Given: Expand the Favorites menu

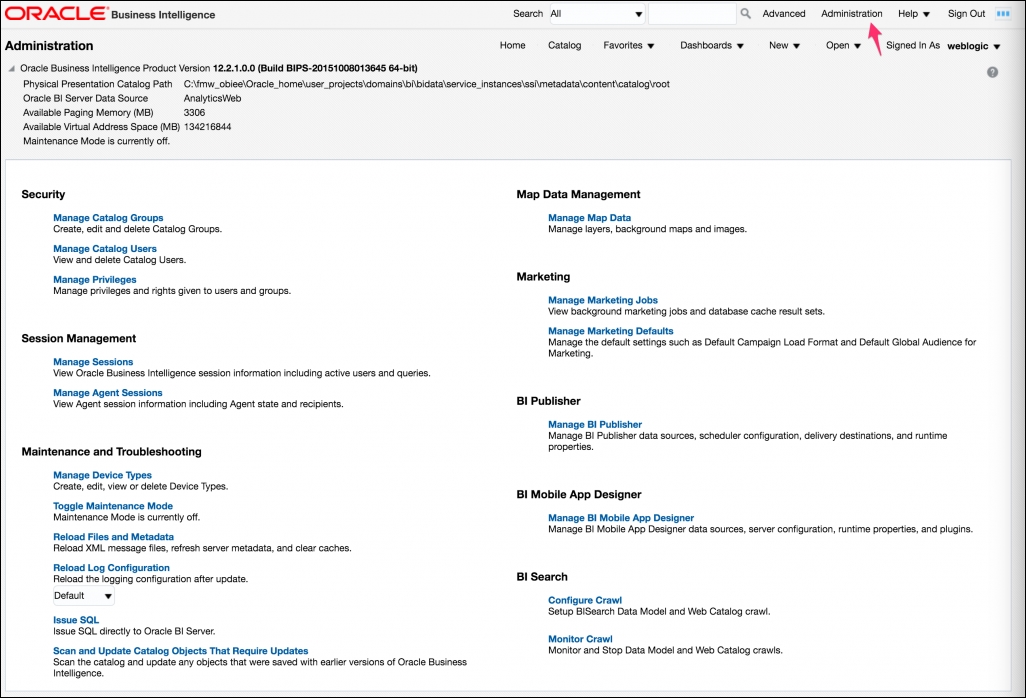Looking at the screenshot, I should coord(629,45).
